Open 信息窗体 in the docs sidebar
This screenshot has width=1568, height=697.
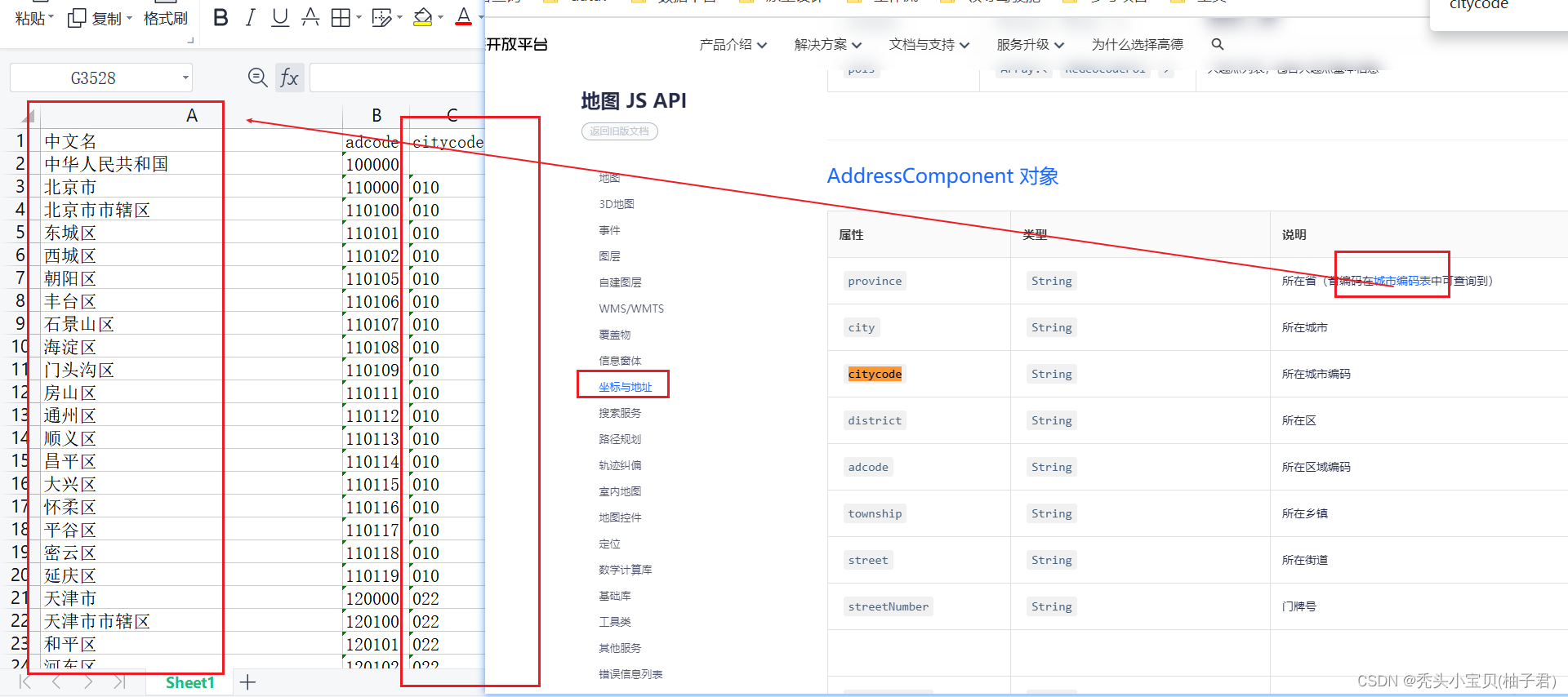[x=620, y=361]
